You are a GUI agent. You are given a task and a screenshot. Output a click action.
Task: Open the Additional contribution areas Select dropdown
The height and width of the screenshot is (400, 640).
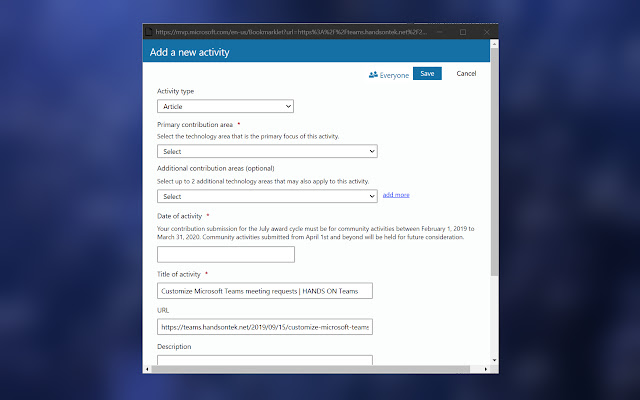[x=267, y=196]
